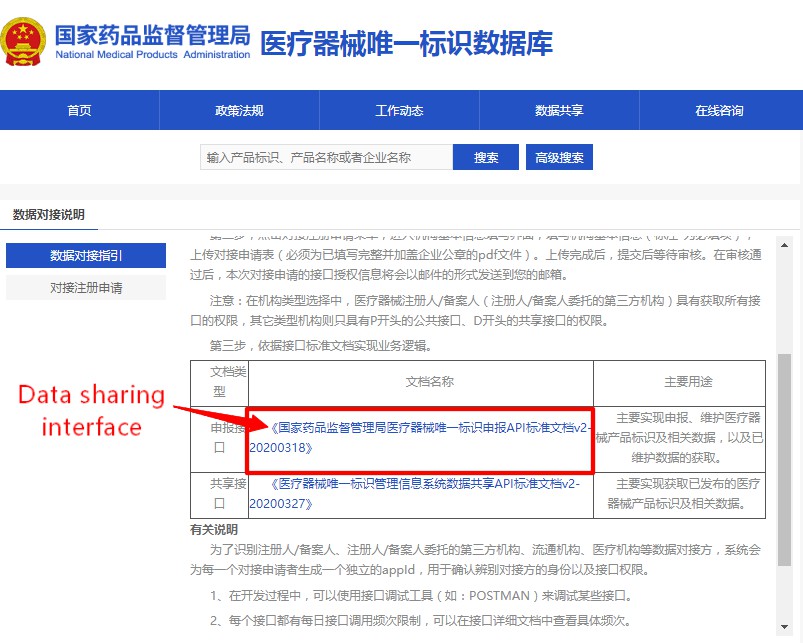803x643 pixels.
Task: Click the 共享接口 table cell
Action: (x=219, y=494)
